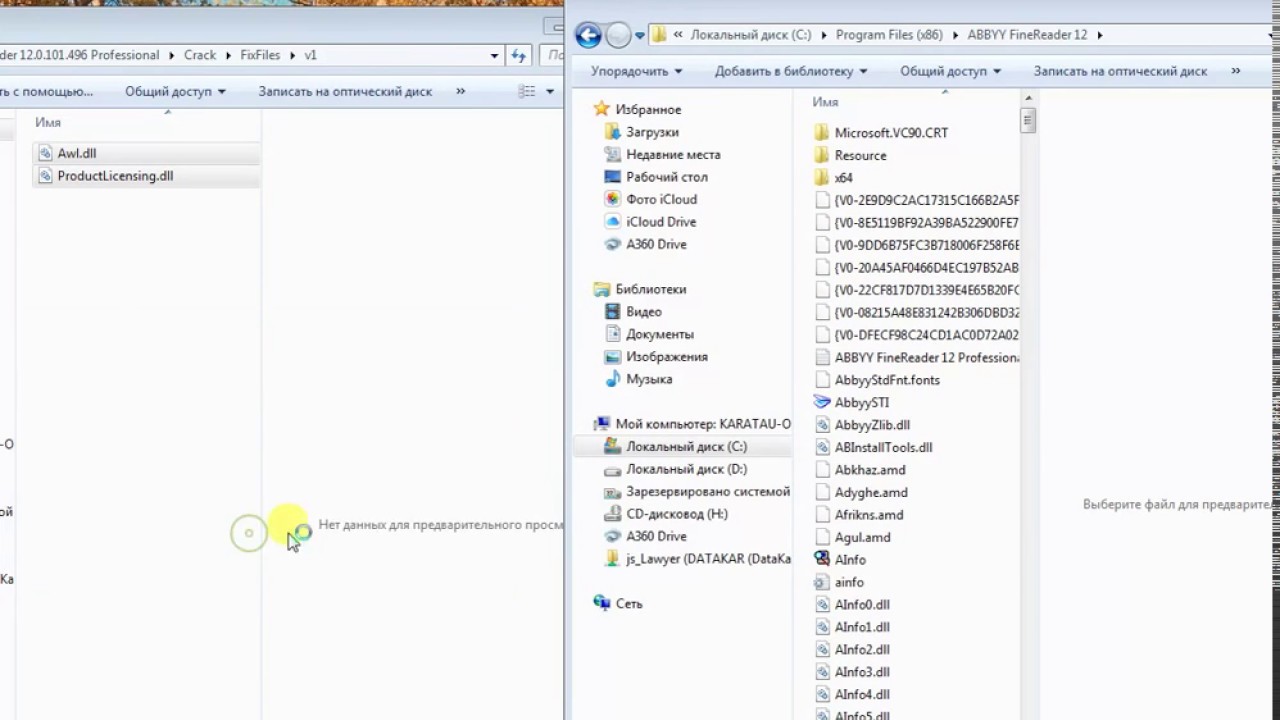
Task: Select Сеть in the navigation pane
Action: (x=629, y=604)
